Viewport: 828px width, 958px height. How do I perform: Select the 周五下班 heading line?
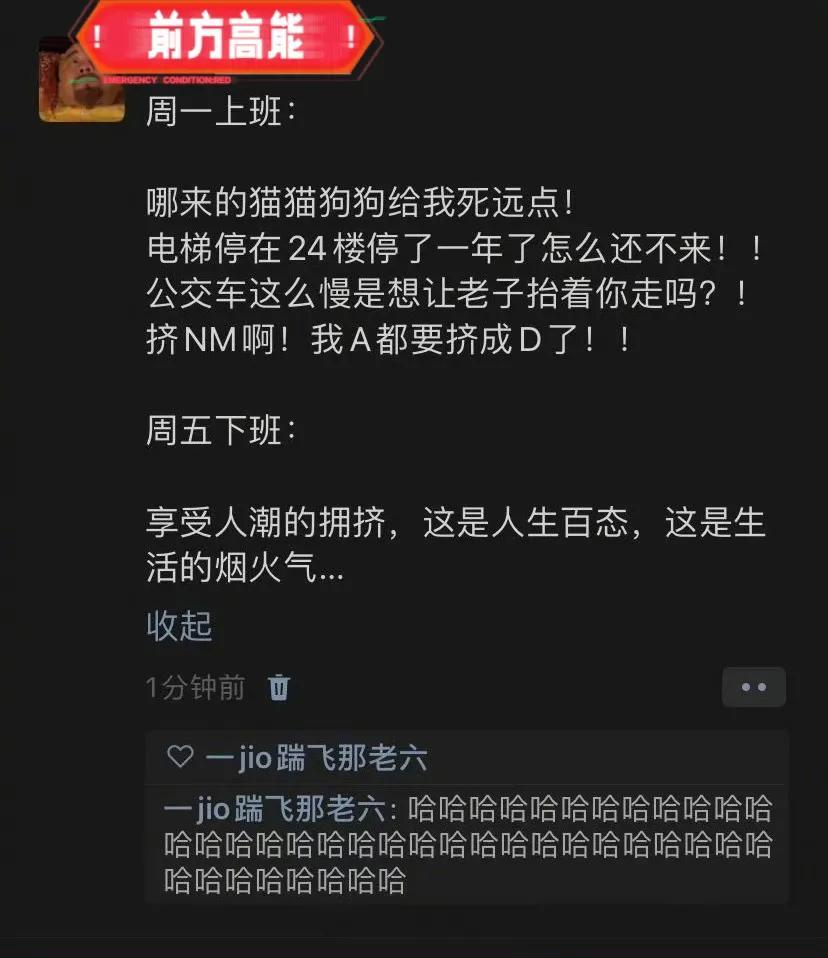(x=221, y=431)
